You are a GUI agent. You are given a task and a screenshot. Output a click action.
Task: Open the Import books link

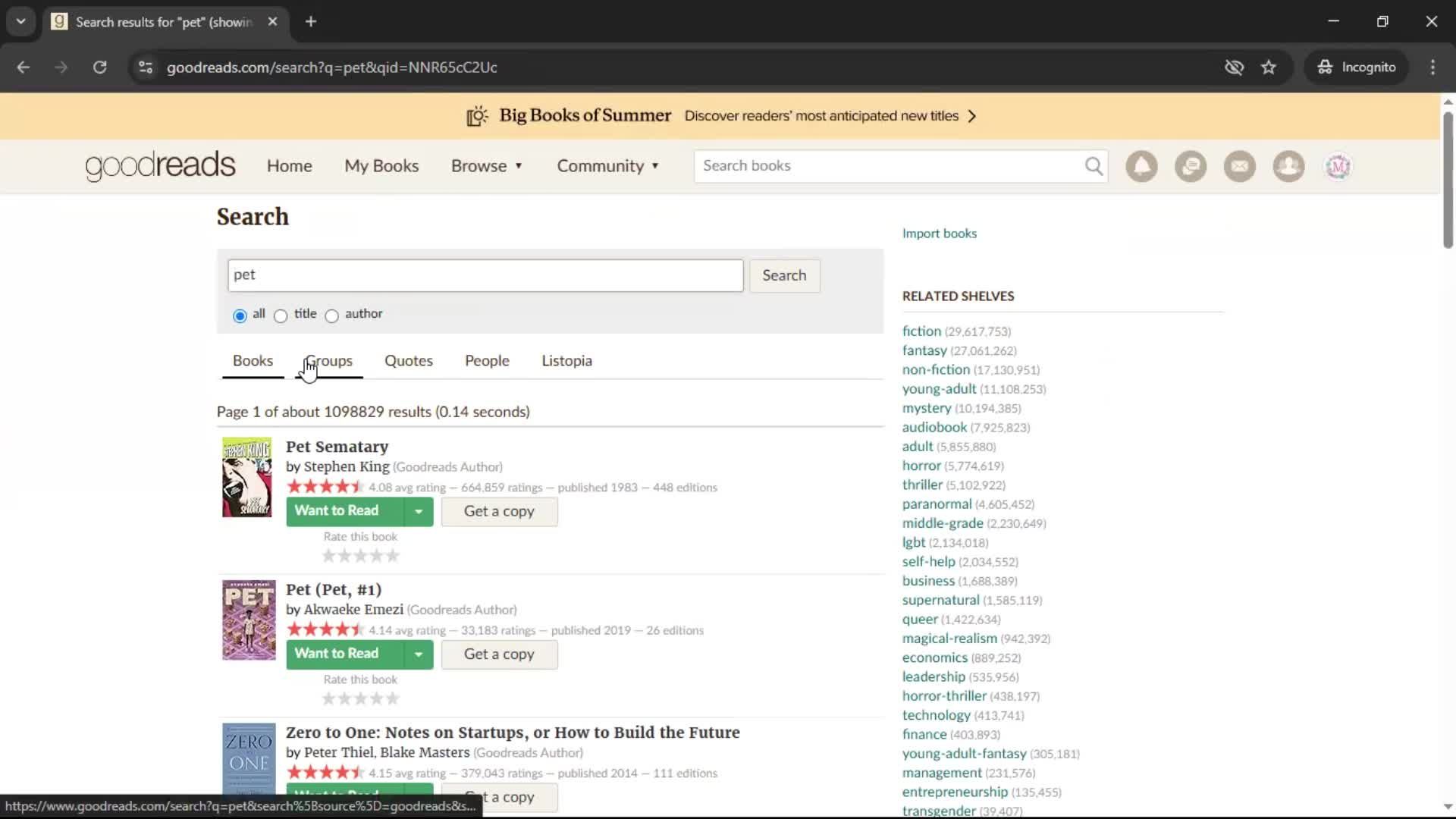[x=939, y=234]
